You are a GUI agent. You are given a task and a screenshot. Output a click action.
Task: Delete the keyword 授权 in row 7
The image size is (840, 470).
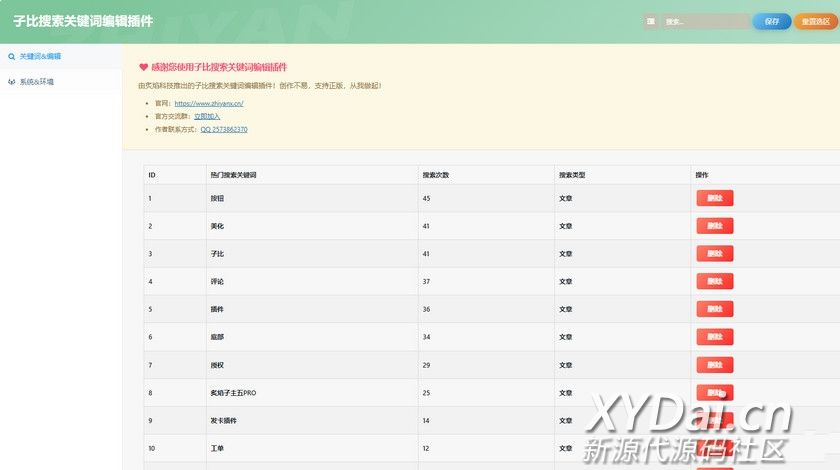pos(714,365)
